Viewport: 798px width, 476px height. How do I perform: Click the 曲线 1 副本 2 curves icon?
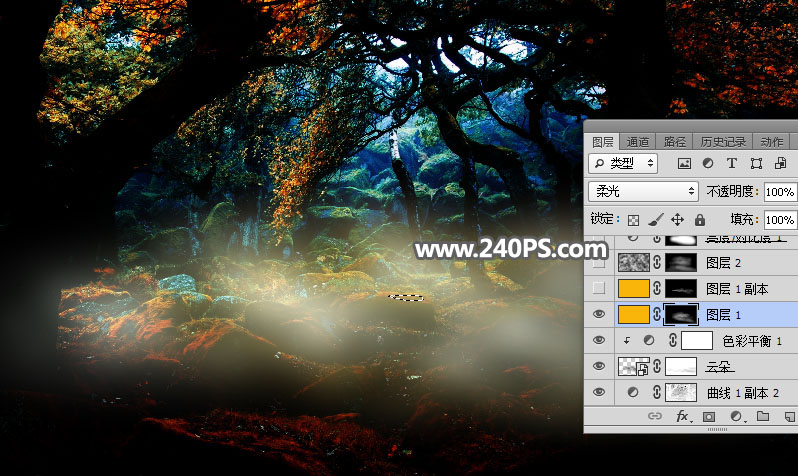coord(633,392)
